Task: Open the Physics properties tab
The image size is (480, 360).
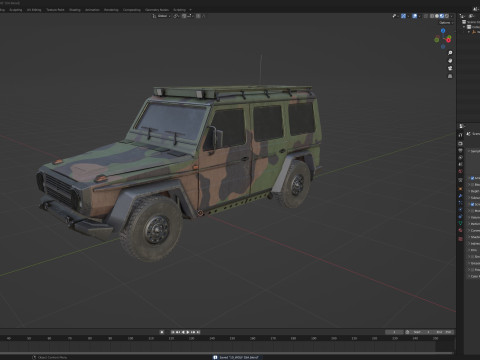Action: pos(460,209)
